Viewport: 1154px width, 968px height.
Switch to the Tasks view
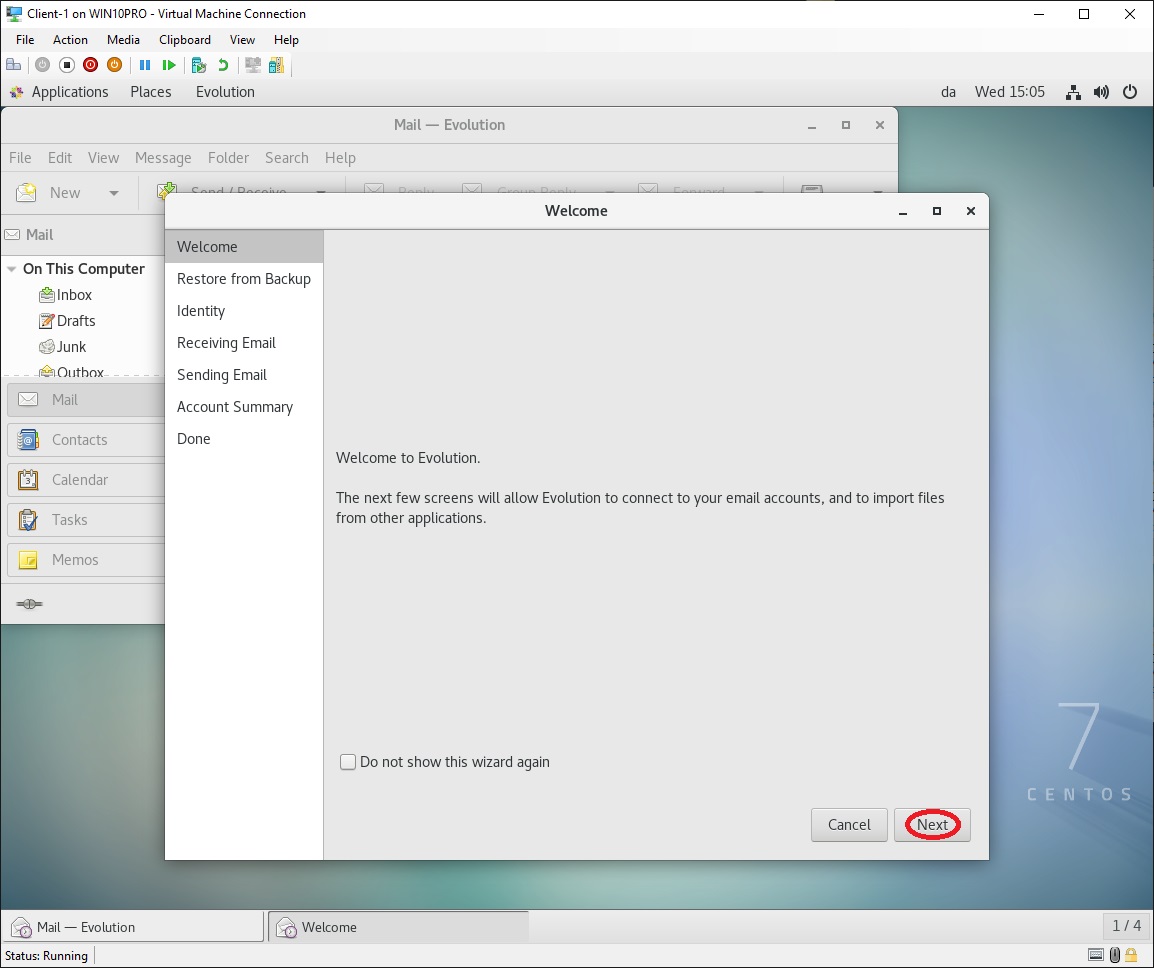(x=85, y=520)
